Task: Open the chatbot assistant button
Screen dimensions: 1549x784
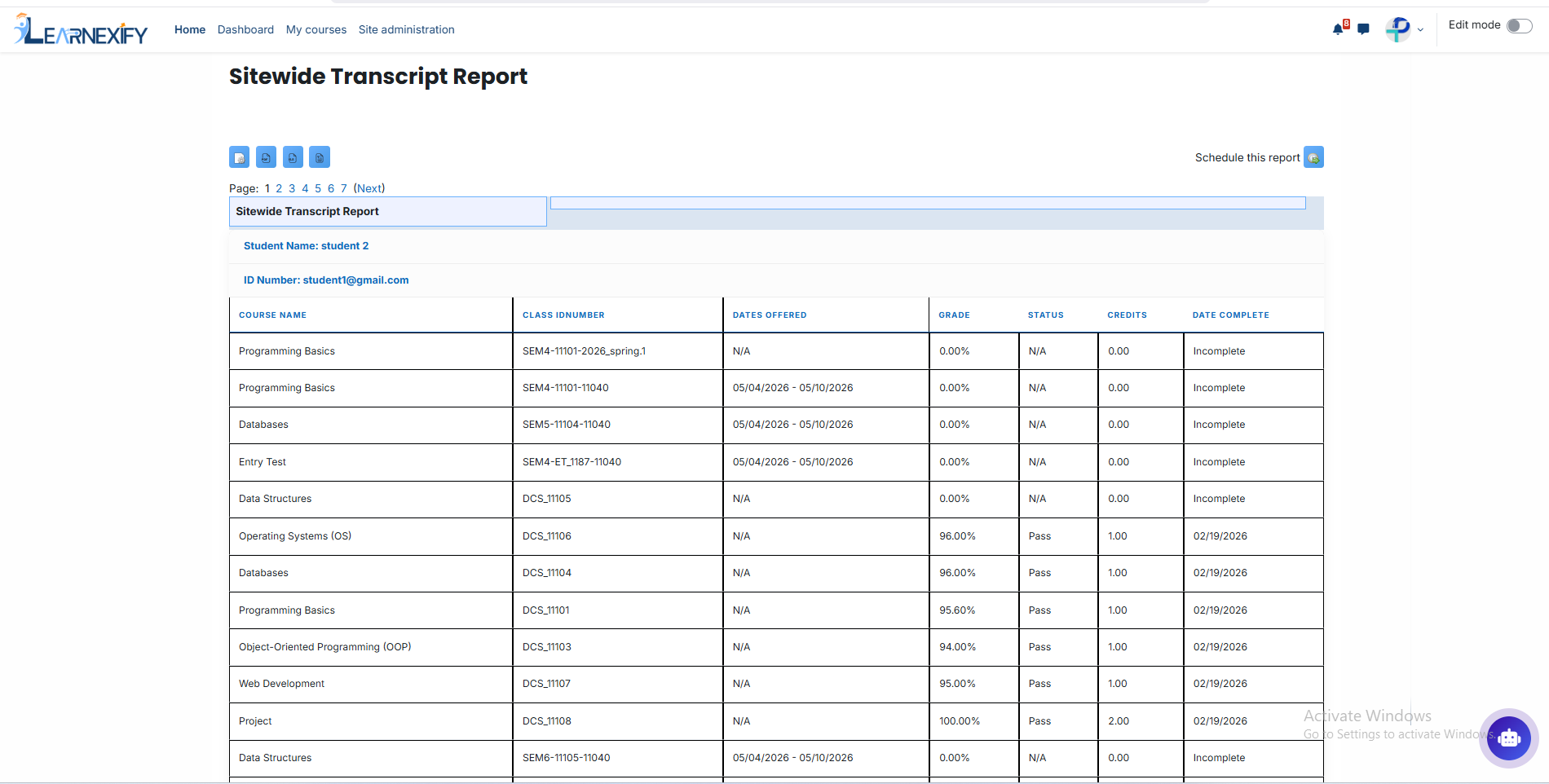Action: pos(1508,738)
